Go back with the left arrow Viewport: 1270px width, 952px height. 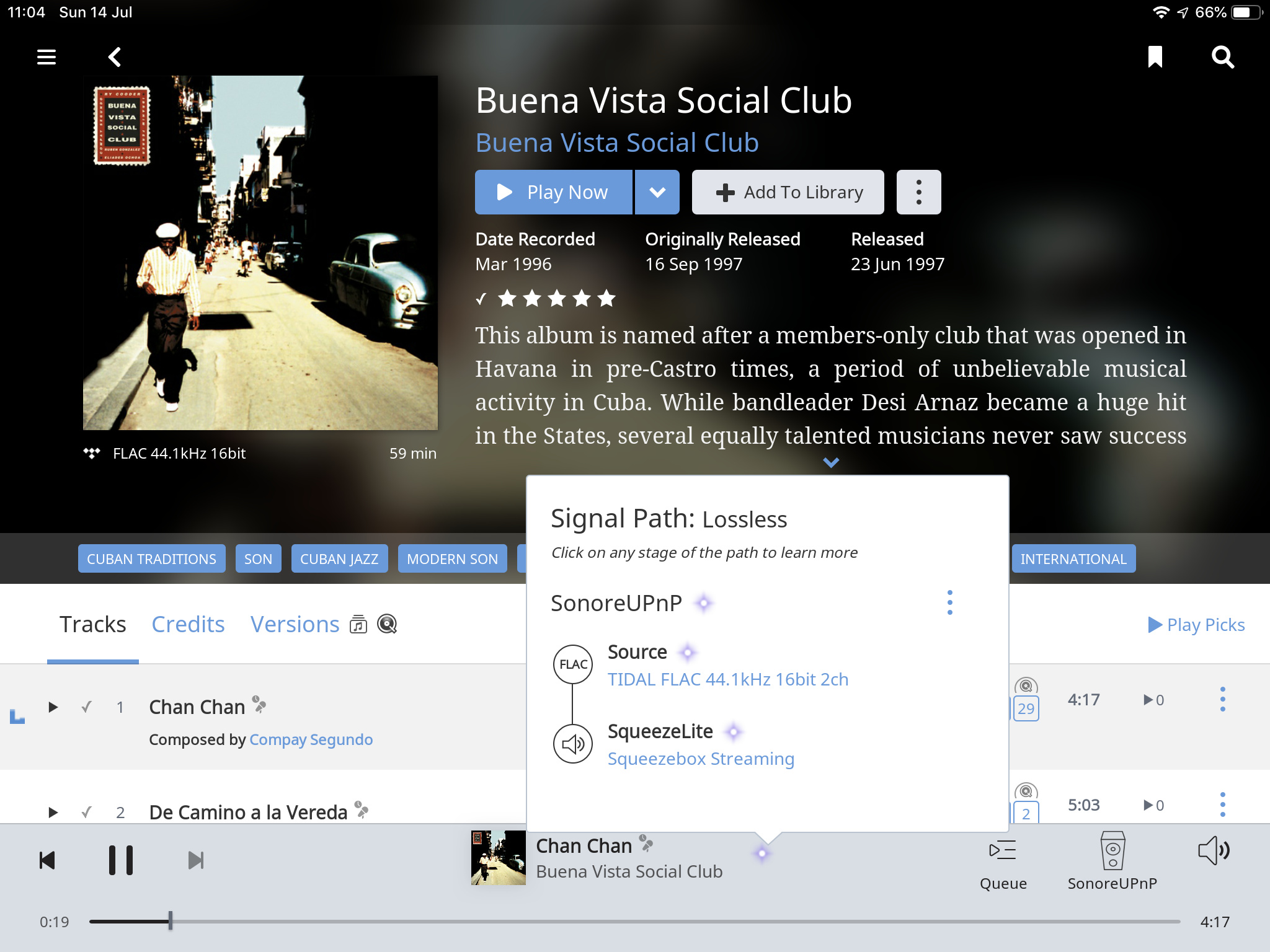coord(115,57)
